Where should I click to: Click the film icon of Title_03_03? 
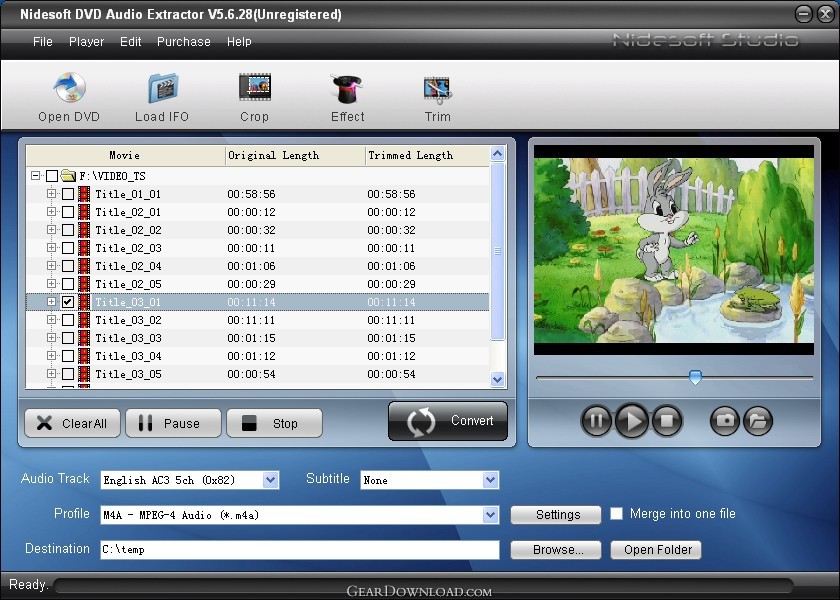[84, 338]
